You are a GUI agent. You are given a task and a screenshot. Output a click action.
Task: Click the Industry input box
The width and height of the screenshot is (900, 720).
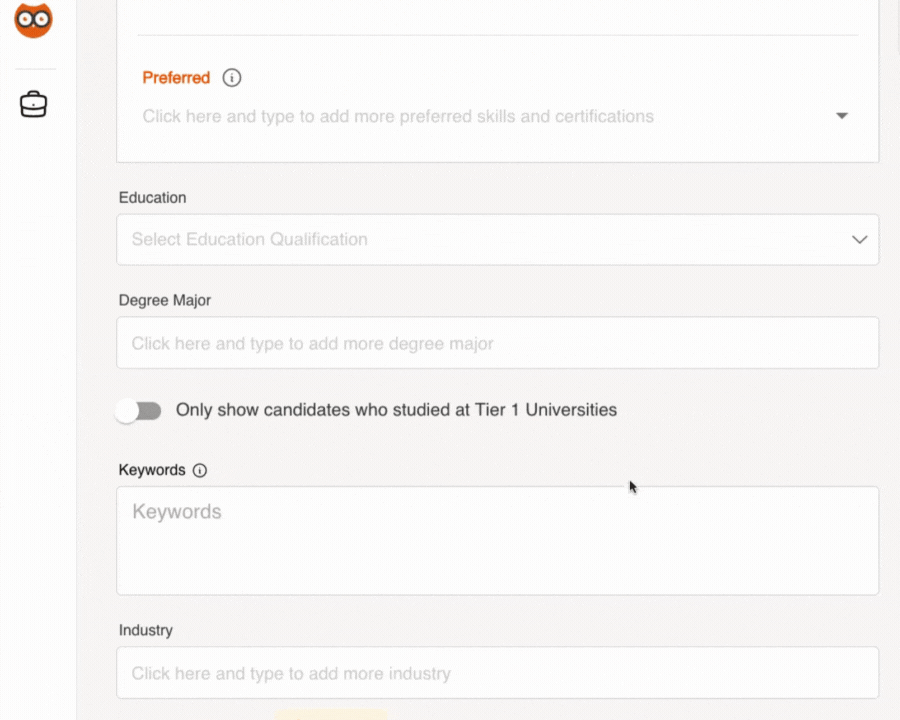(497, 673)
